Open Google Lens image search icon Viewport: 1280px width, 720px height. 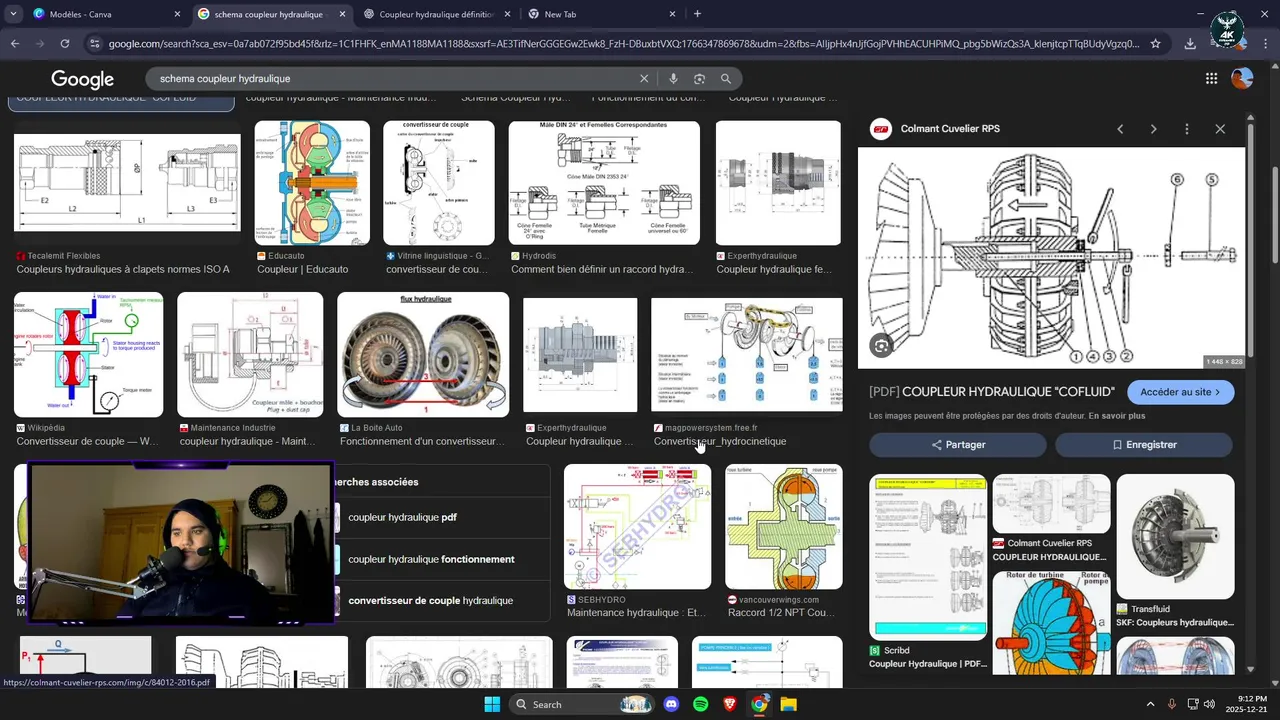699,79
